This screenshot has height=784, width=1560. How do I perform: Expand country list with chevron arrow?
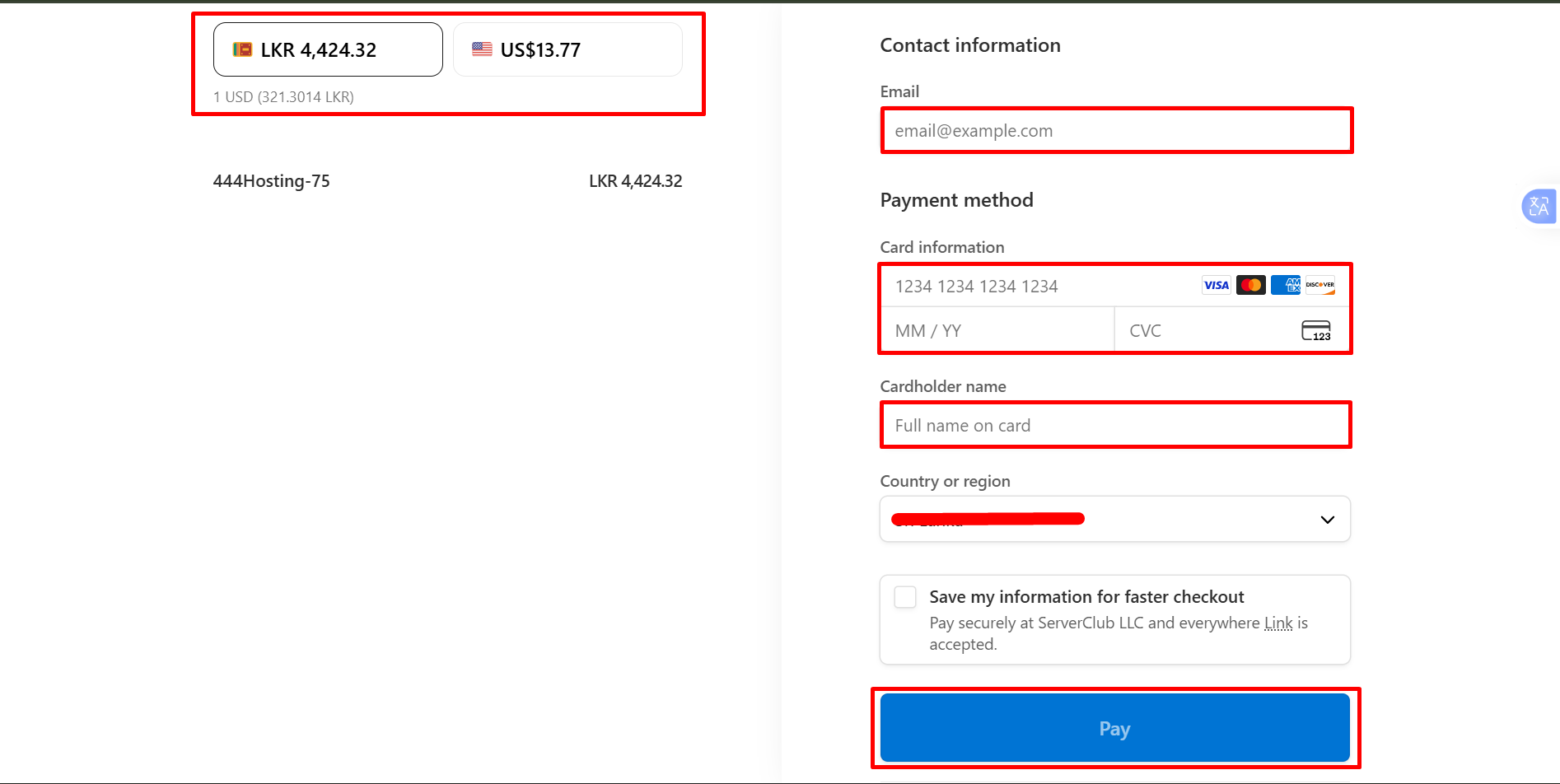[x=1327, y=520]
